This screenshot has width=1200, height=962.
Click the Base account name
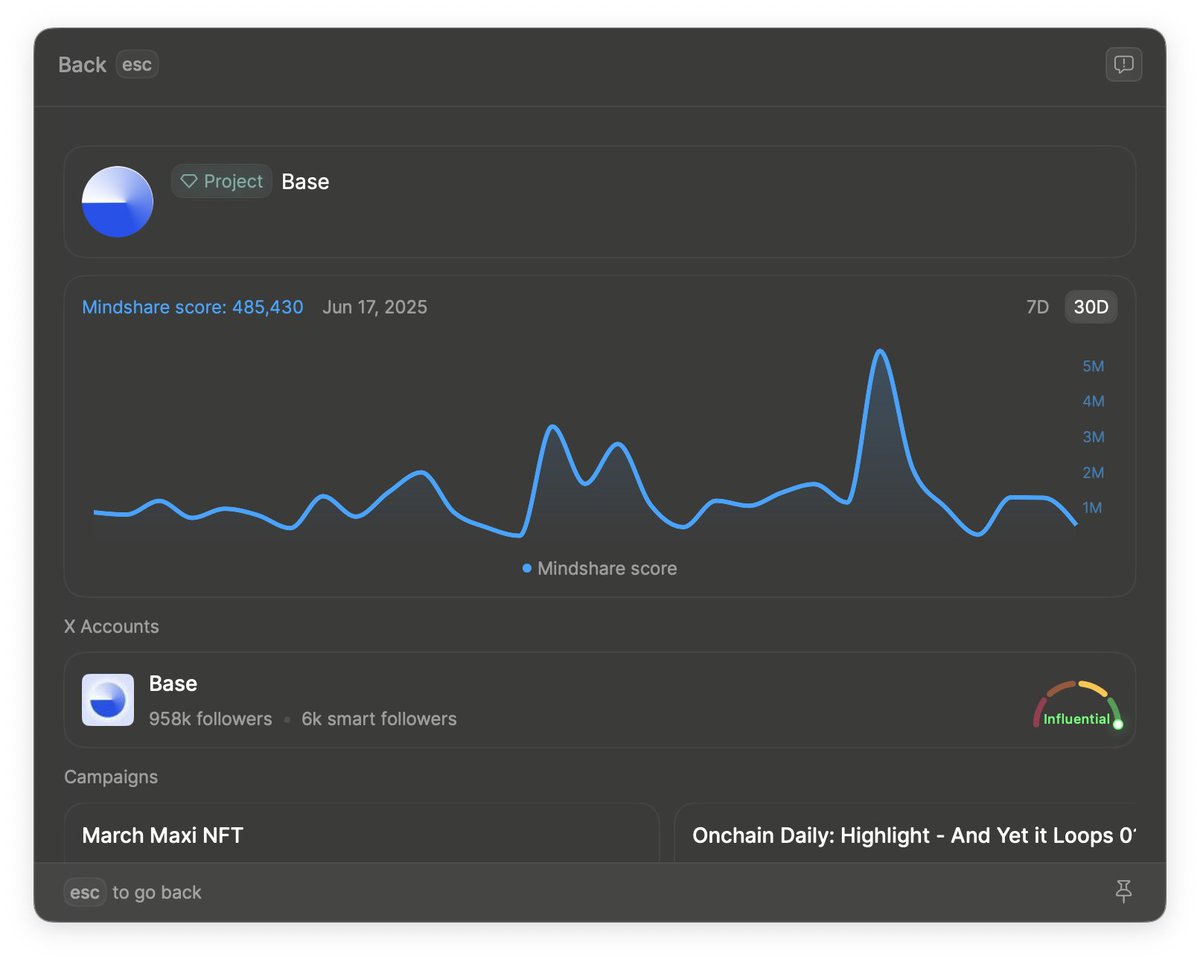click(x=173, y=684)
